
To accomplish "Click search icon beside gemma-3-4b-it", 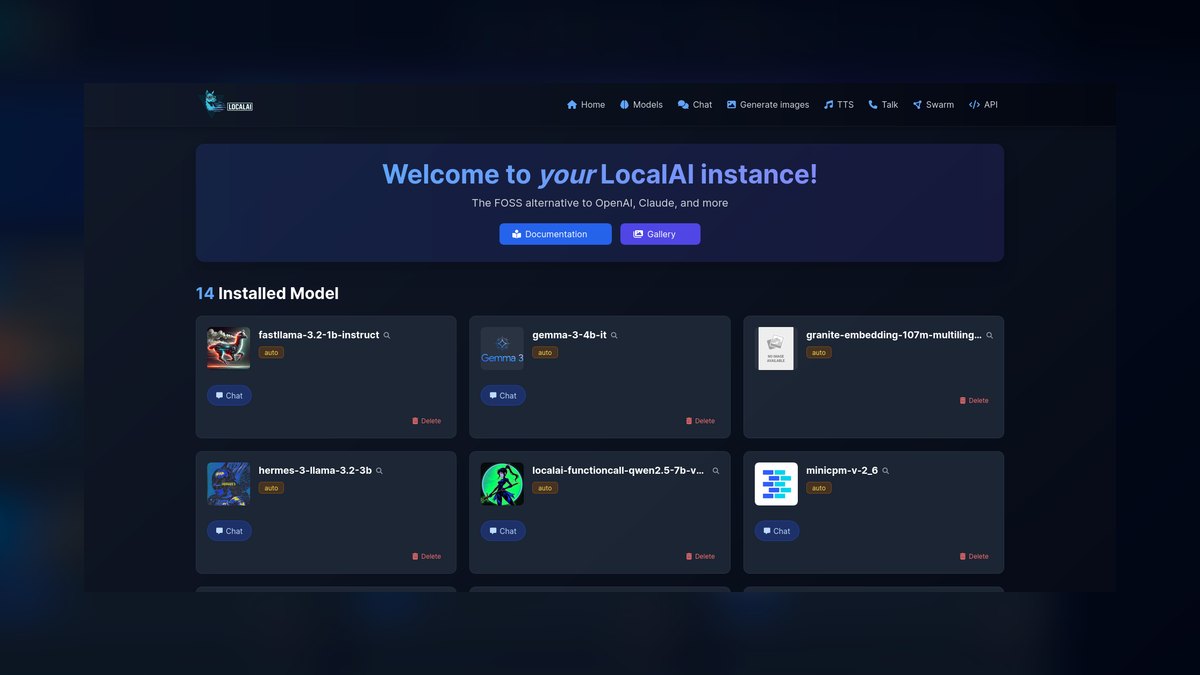I will click(x=614, y=336).
